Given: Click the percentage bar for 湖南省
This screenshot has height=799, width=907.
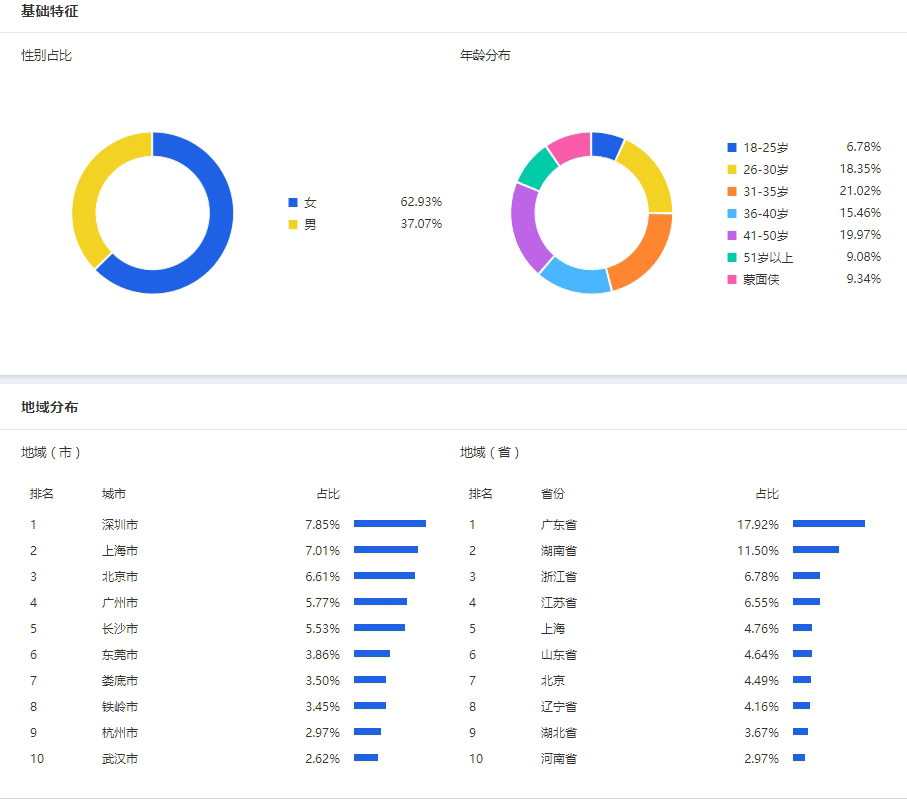Looking at the screenshot, I should [815, 550].
